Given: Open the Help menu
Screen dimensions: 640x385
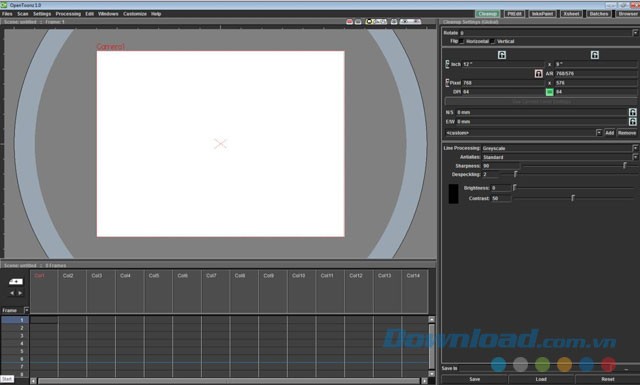Looking at the screenshot, I should (156, 14).
